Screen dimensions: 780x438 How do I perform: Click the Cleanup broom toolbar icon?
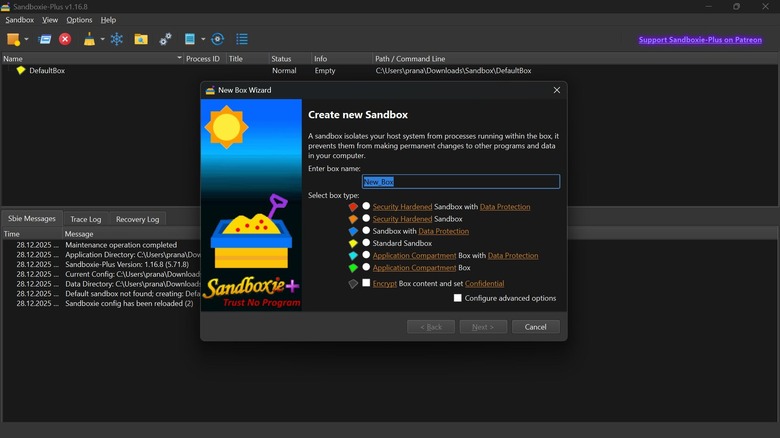tap(90, 39)
